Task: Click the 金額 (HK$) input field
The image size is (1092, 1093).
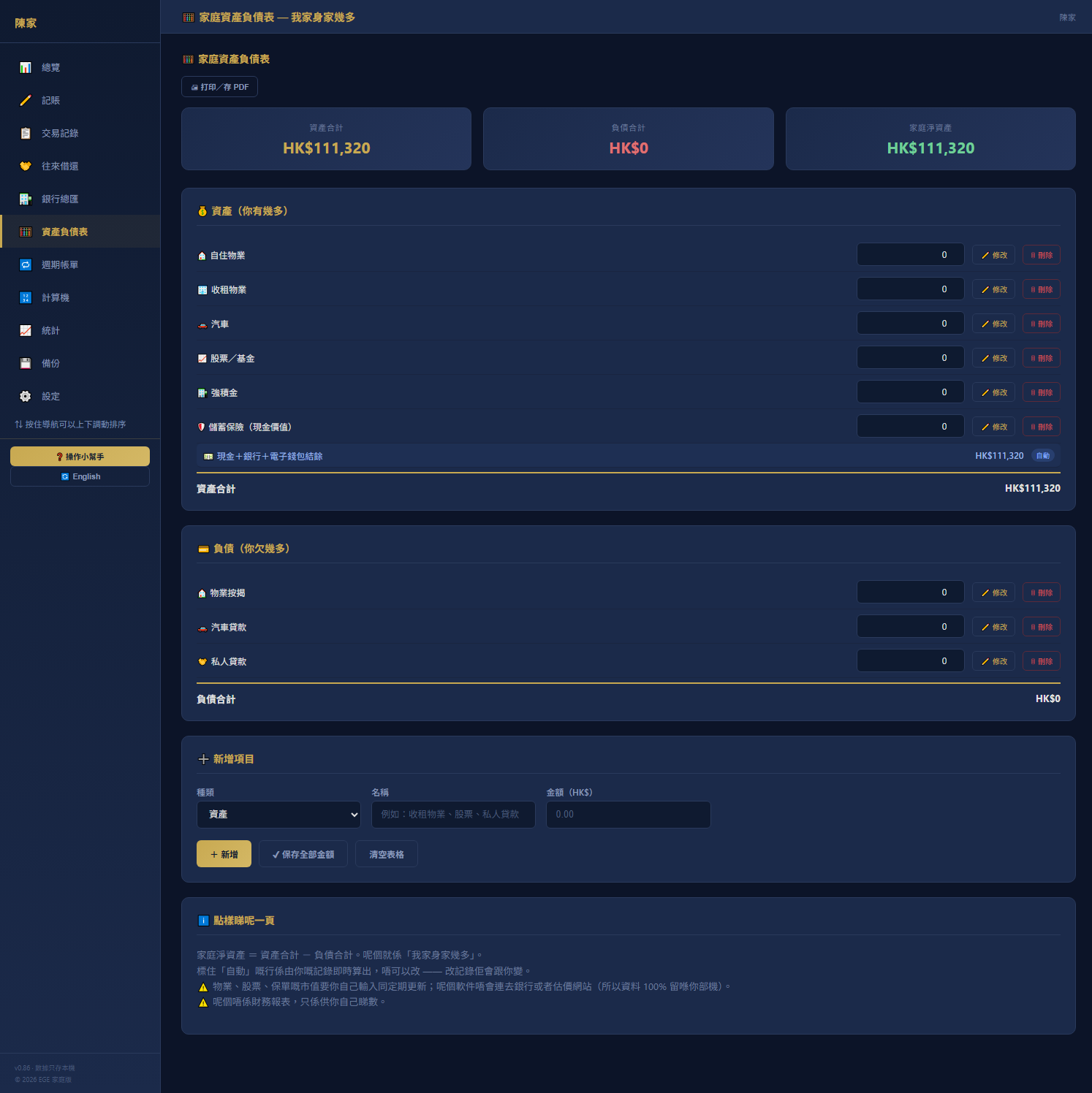Action: pyautogui.click(x=629, y=815)
